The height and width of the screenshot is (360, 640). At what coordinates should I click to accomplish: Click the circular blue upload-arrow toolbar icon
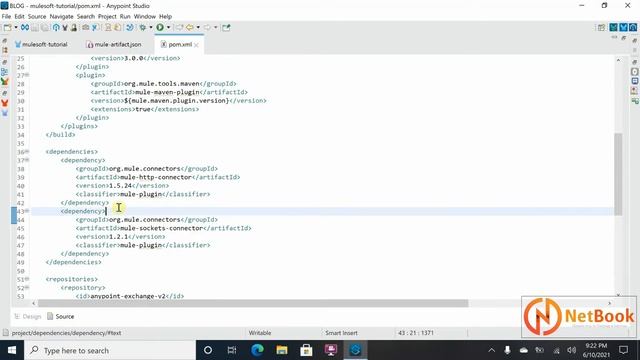56,27
